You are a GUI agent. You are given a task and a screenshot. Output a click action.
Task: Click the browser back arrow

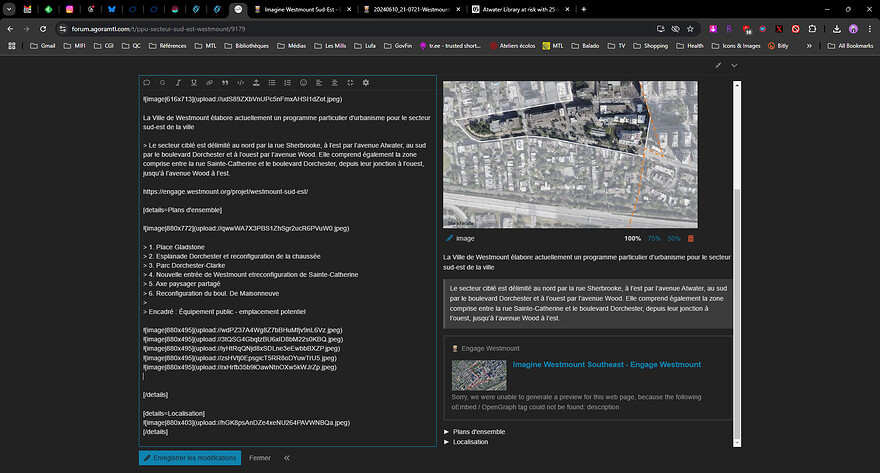[10, 29]
